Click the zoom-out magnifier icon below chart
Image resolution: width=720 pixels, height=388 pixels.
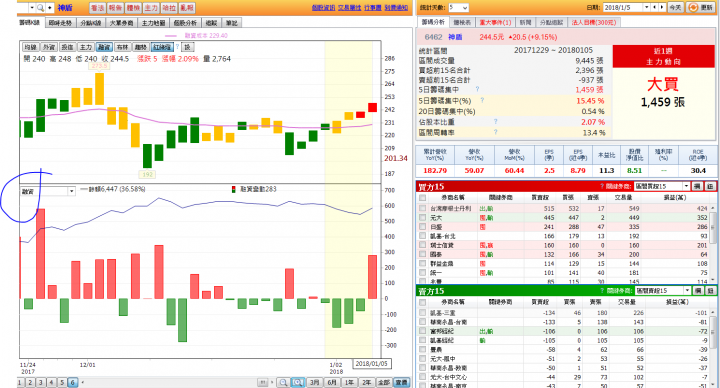click(283, 382)
